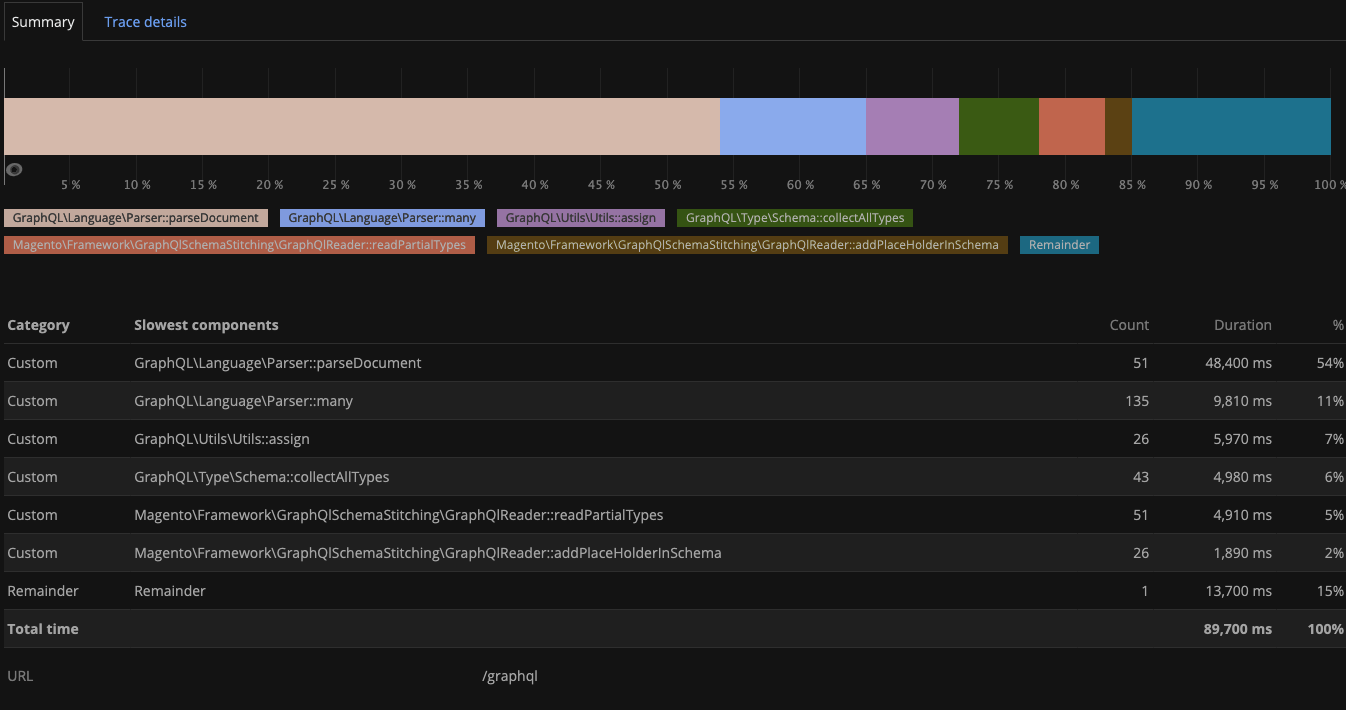Click the /graphql URL value

pos(510,676)
